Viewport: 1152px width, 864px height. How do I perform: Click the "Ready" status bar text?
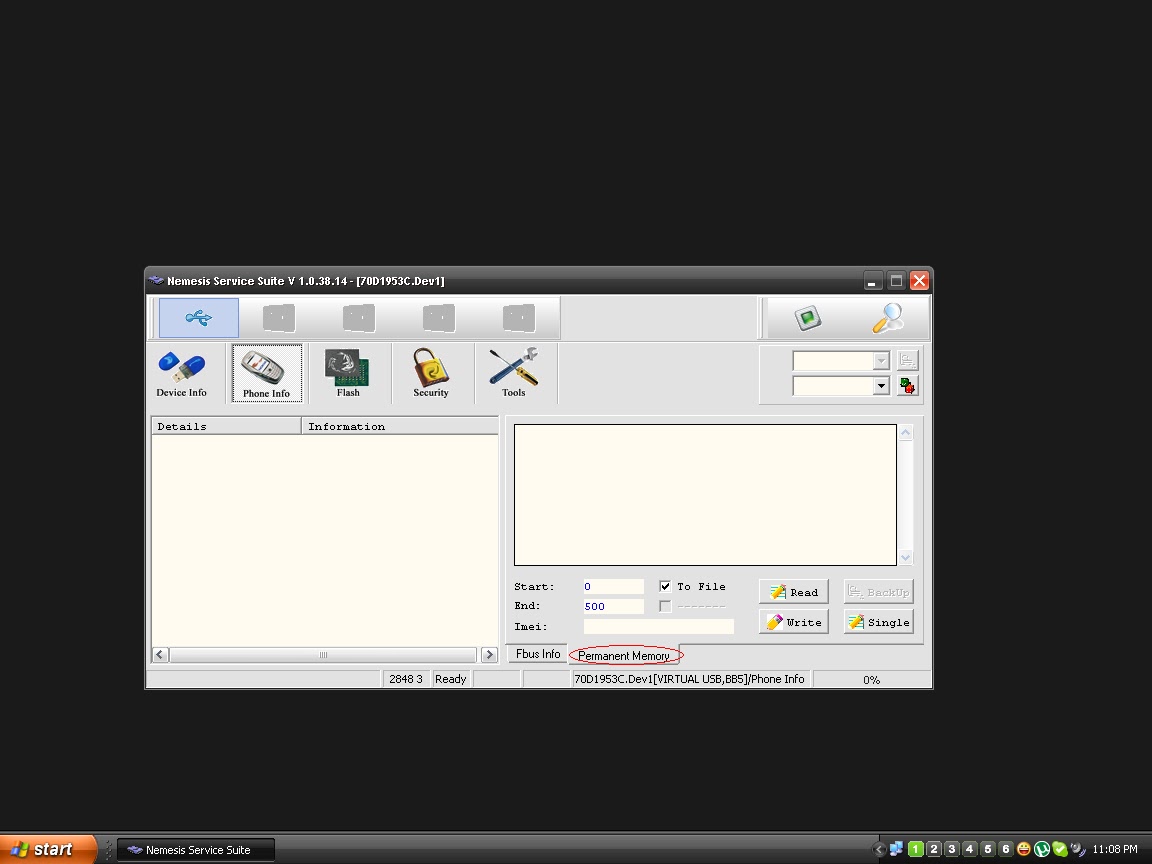(450, 679)
